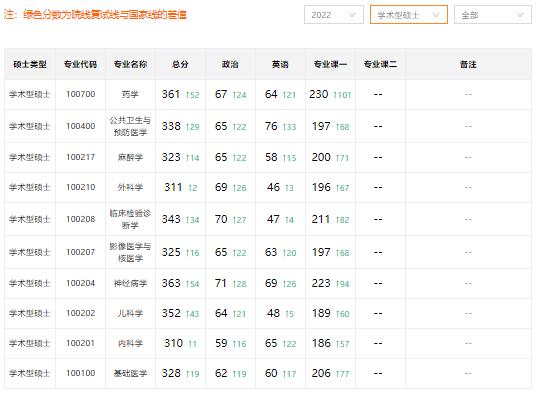Select the 麻醉学 major name
The width and height of the screenshot is (536, 395).
click(130, 157)
